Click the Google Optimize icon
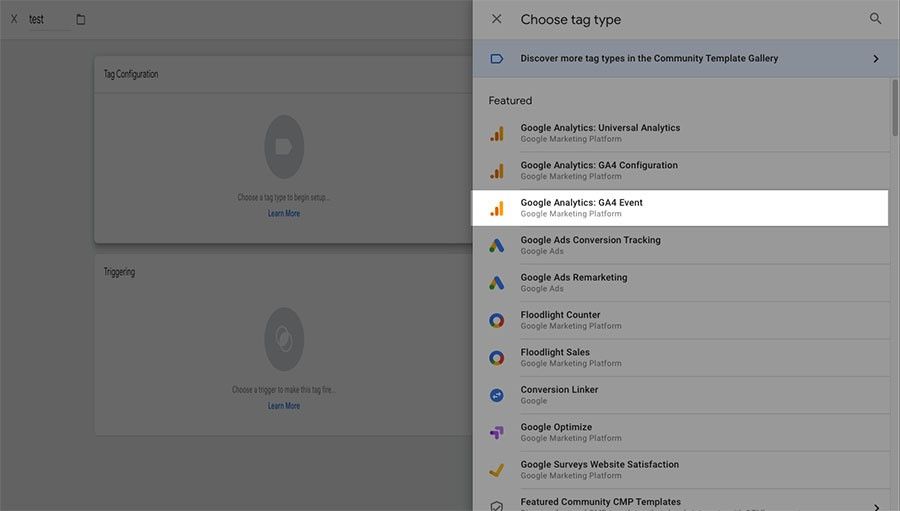The image size is (900, 511). pos(496,432)
